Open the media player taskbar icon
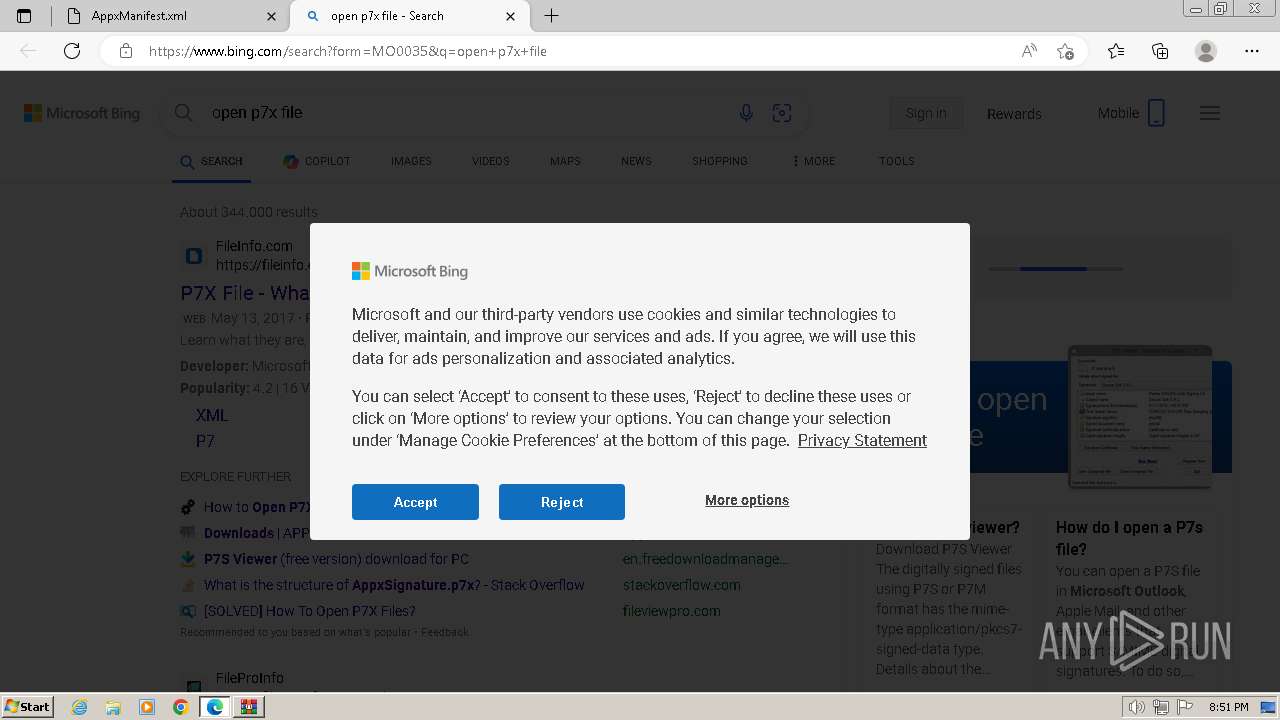 (147, 707)
